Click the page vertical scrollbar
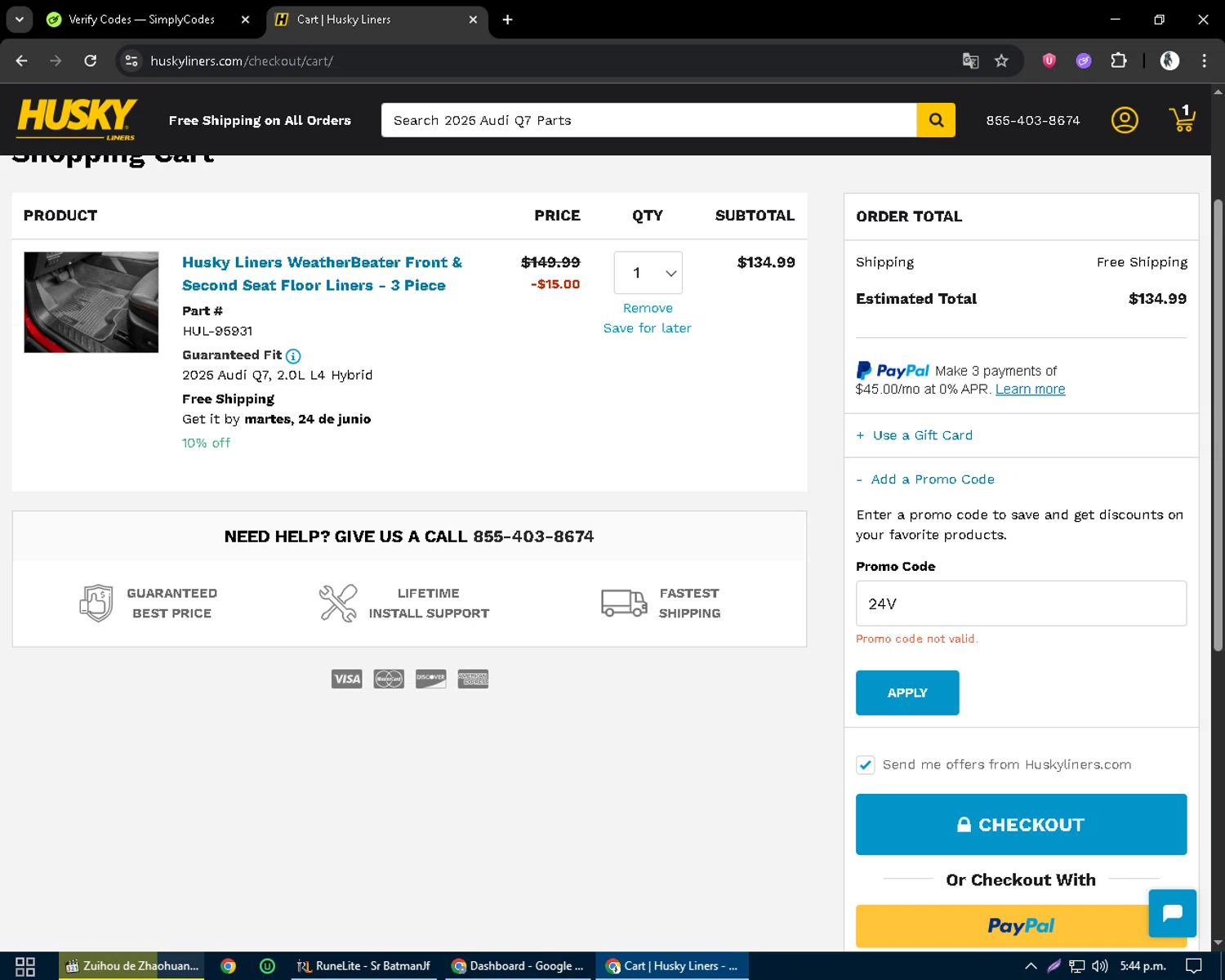The width and height of the screenshot is (1225, 980). 1218,425
